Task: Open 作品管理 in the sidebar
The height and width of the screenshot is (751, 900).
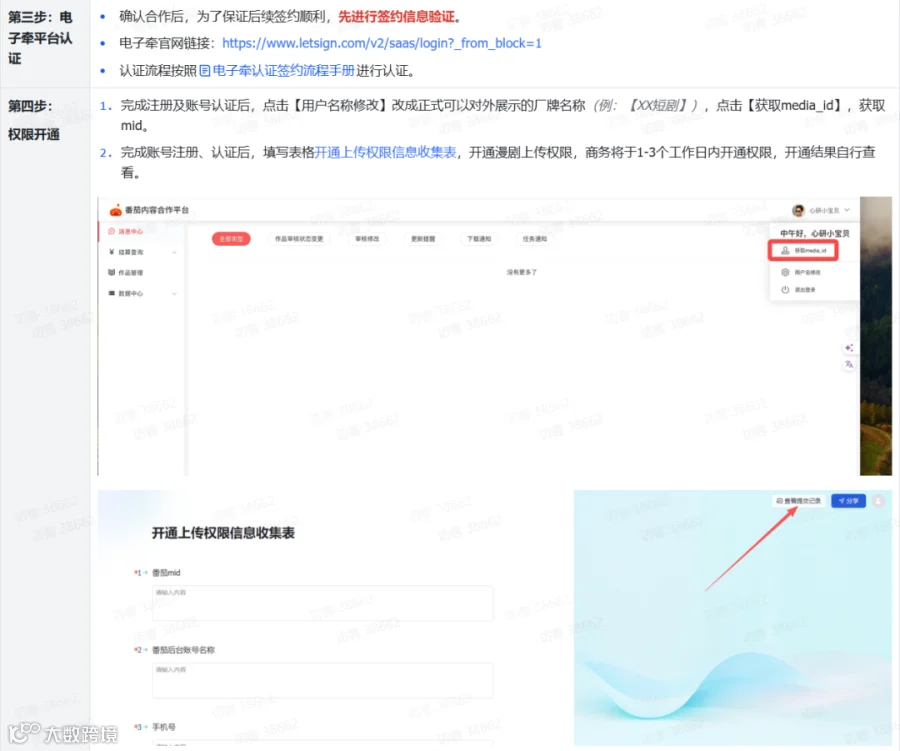Action: [130, 273]
